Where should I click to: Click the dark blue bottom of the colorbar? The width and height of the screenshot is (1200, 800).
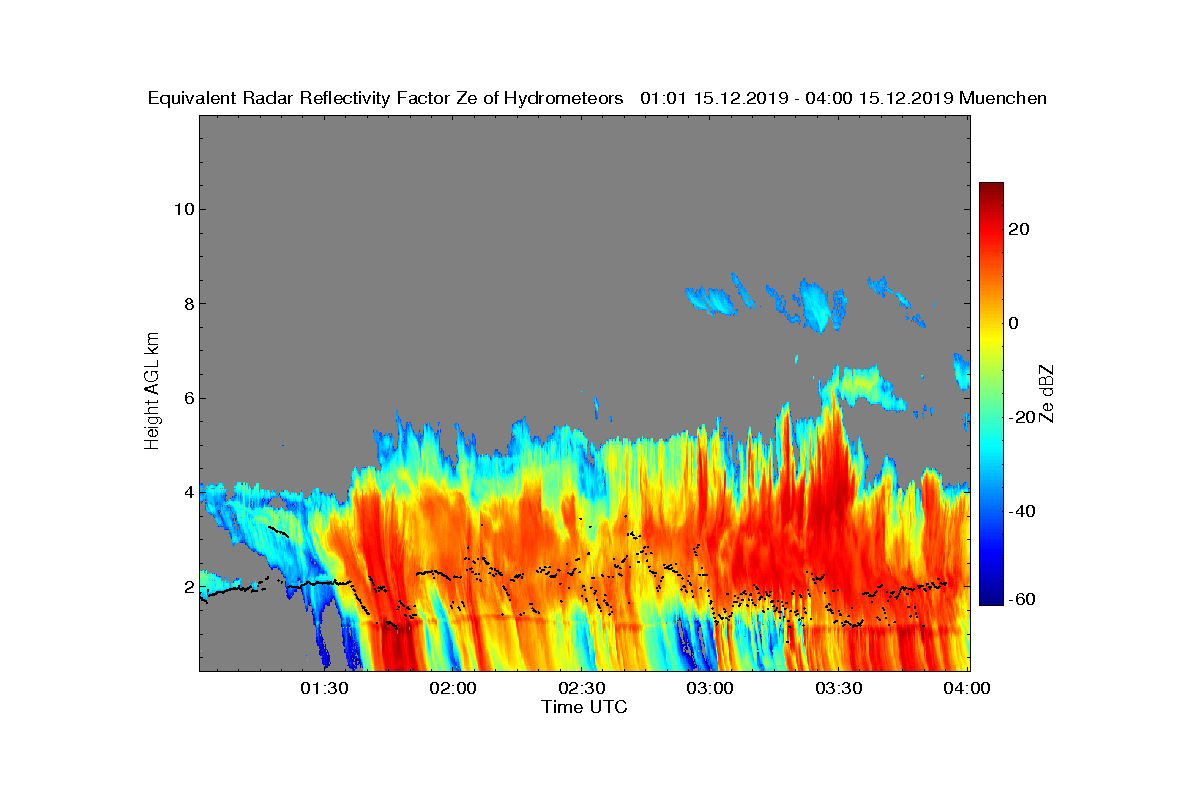pyautogui.click(x=991, y=597)
